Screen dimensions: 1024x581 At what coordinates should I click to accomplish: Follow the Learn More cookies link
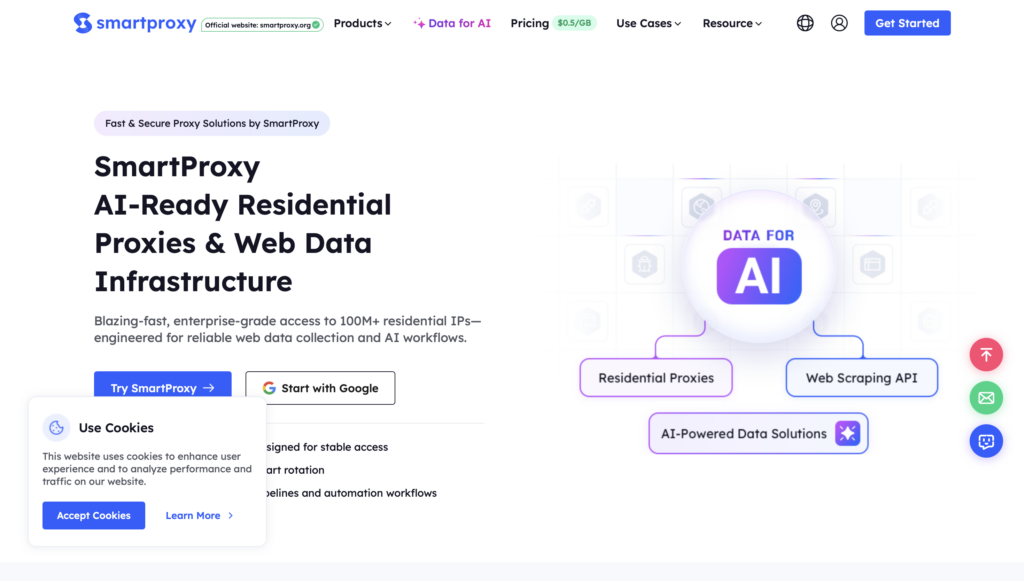click(x=199, y=516)
